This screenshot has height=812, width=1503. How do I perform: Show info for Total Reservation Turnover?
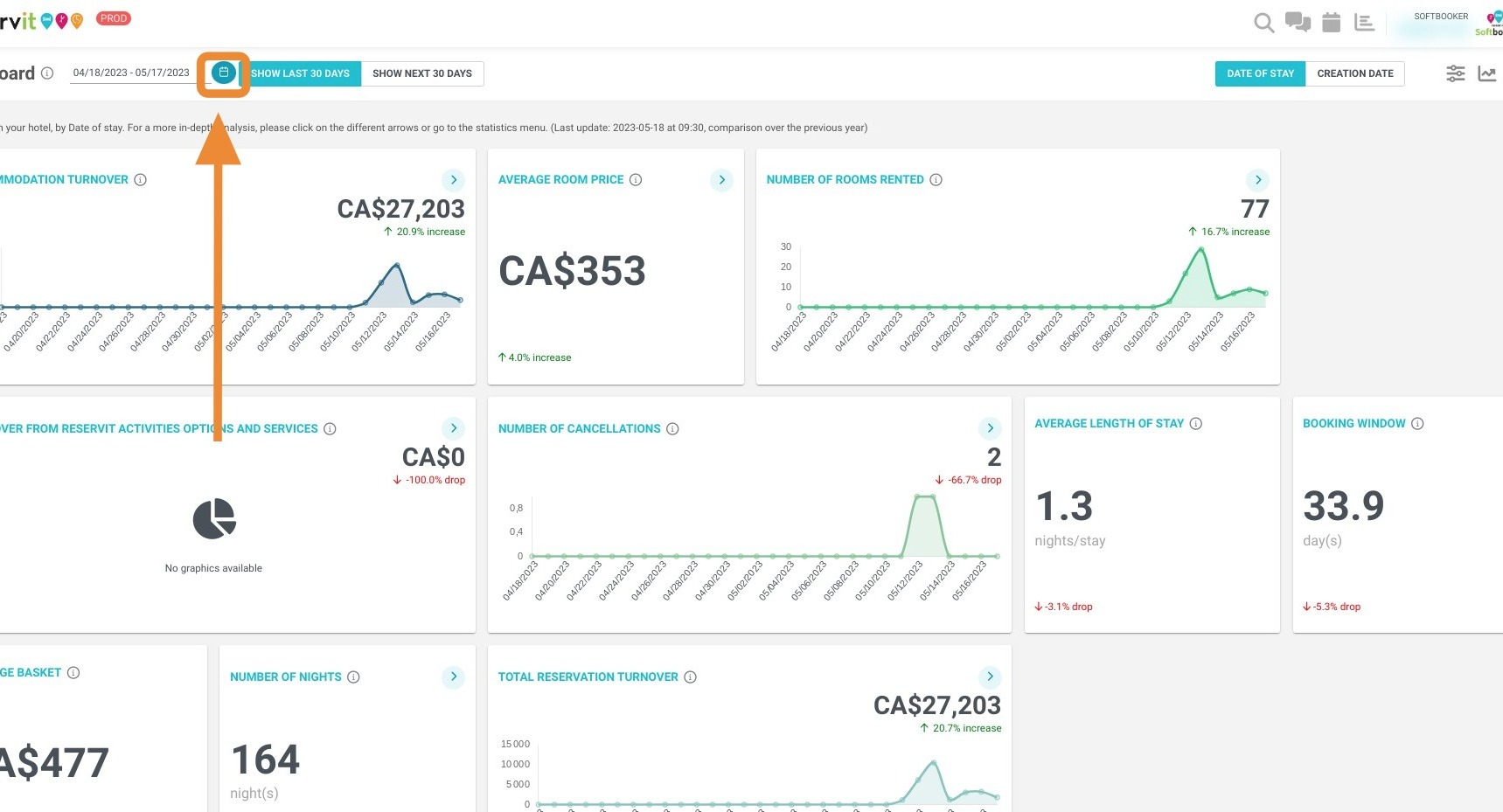(x=690, y=677)
